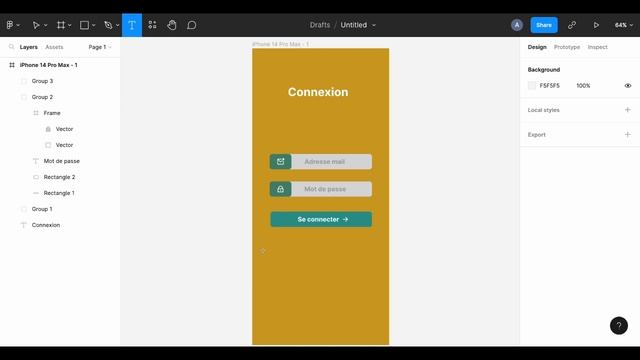Open the Resources components tool

[152, 25]
